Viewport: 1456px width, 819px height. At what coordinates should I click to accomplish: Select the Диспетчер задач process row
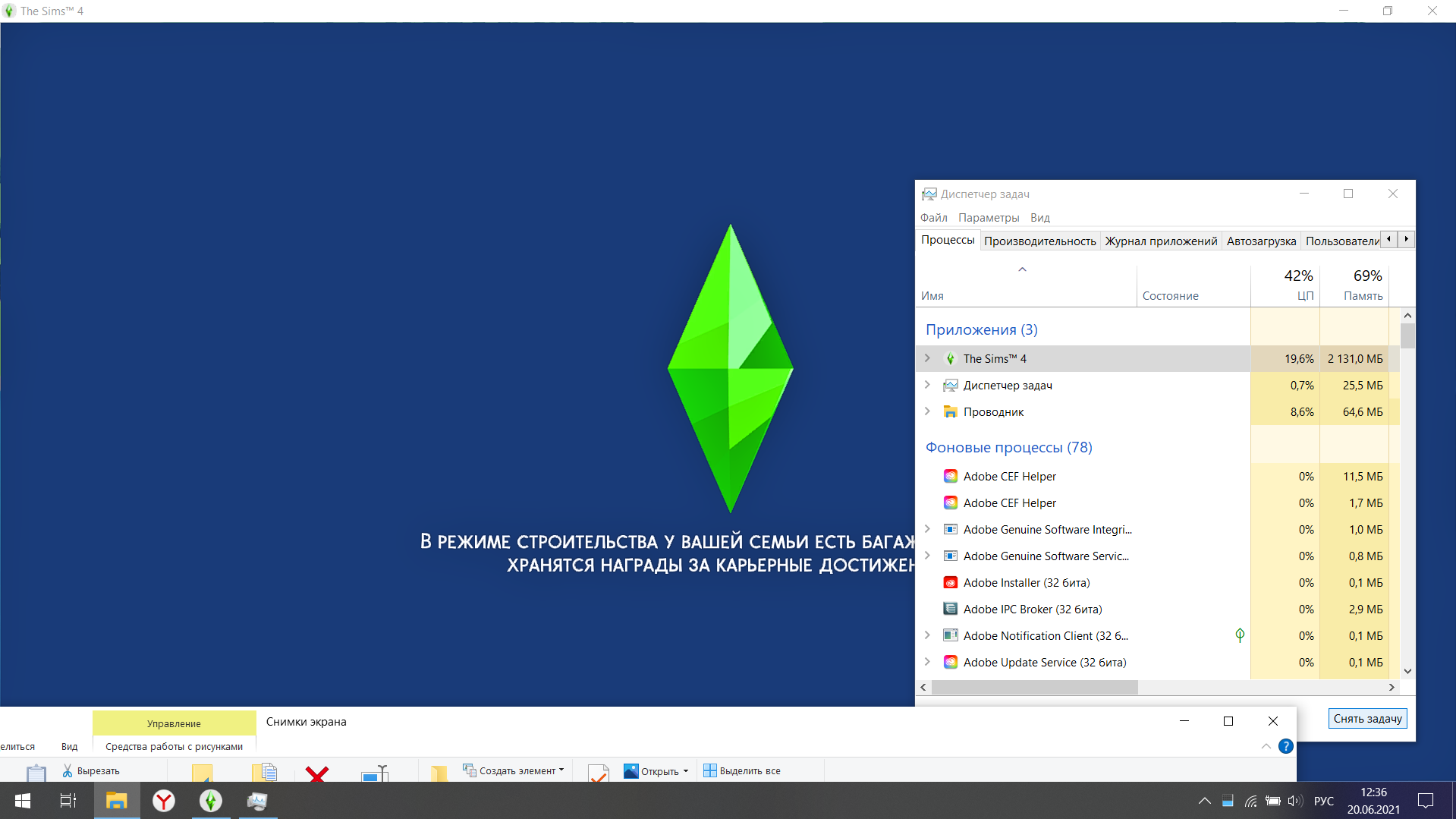(x=1158, y=385)
